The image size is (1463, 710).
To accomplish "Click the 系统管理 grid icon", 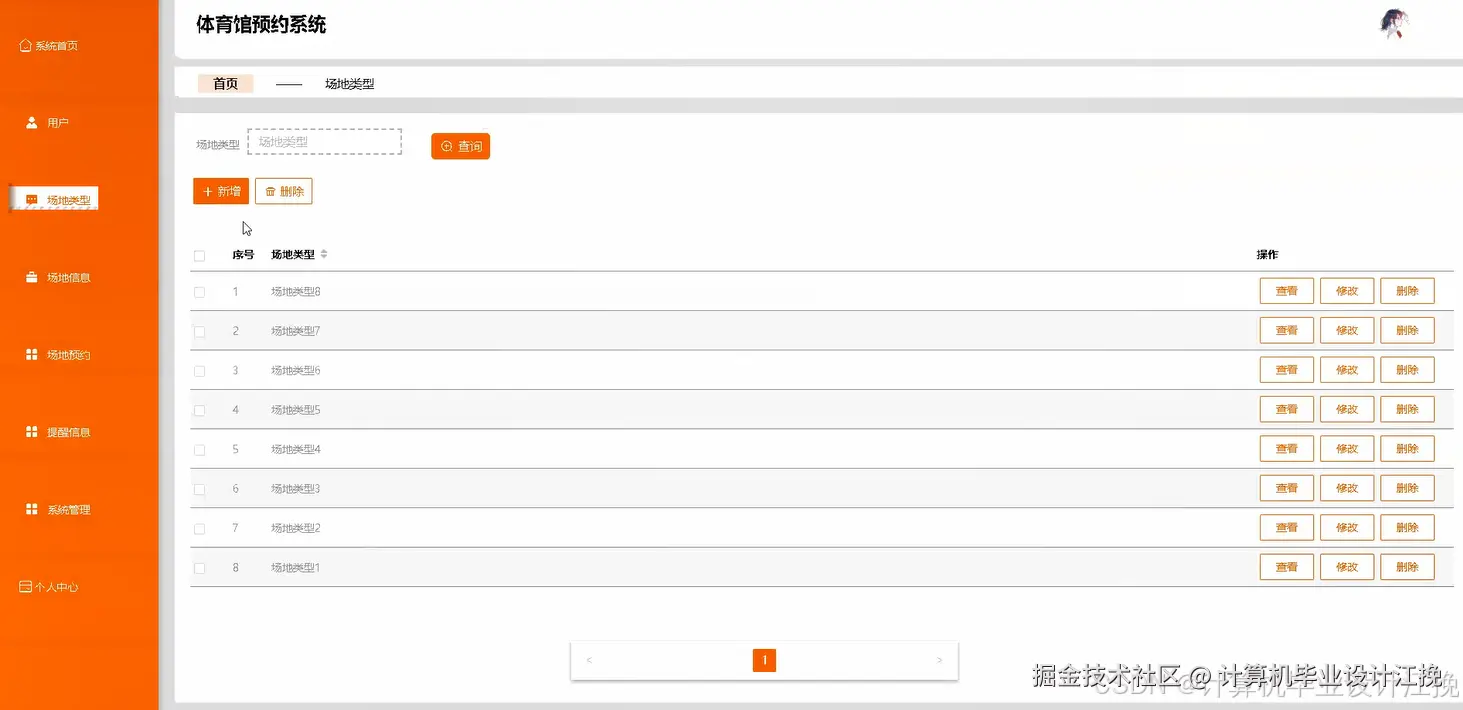I will point(32,509).
